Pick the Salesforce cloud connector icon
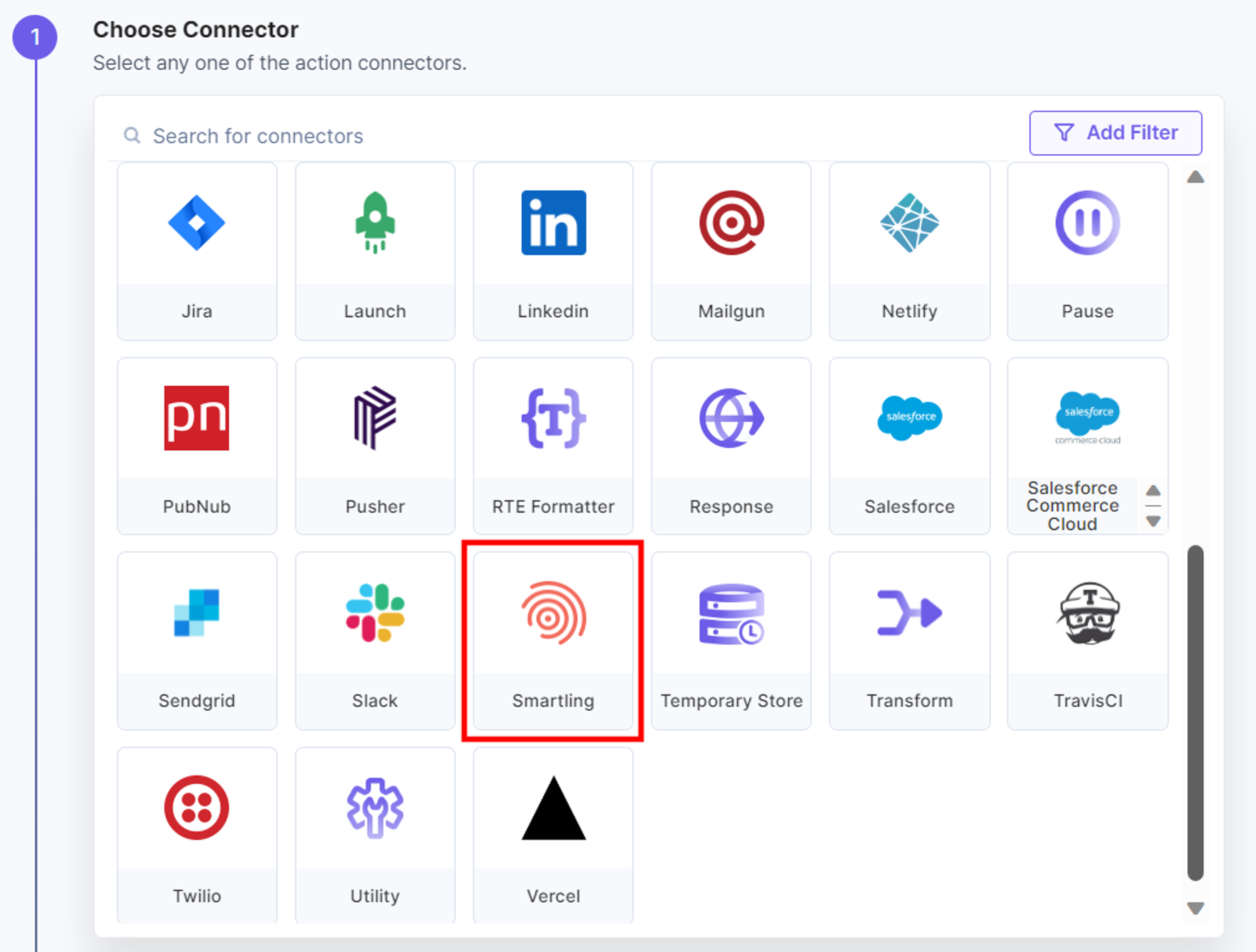 (910, 418)
